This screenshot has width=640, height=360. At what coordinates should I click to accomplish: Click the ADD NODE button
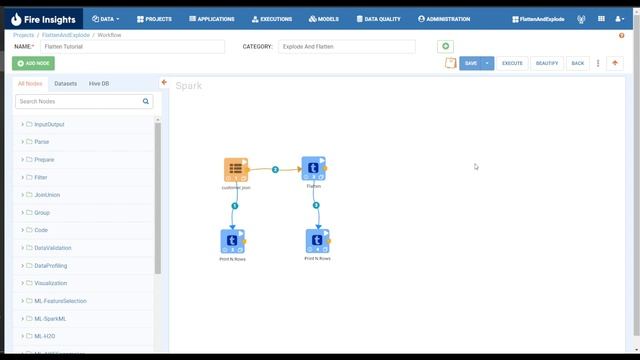(x=33, y=63)
